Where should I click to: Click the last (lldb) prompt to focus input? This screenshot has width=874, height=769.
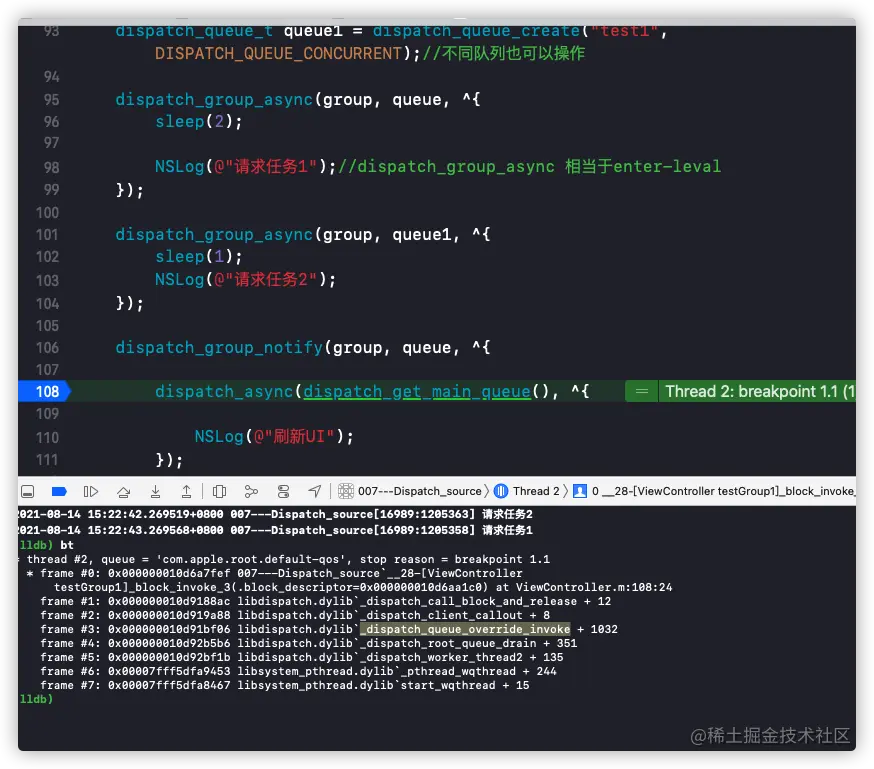(36, 699)
